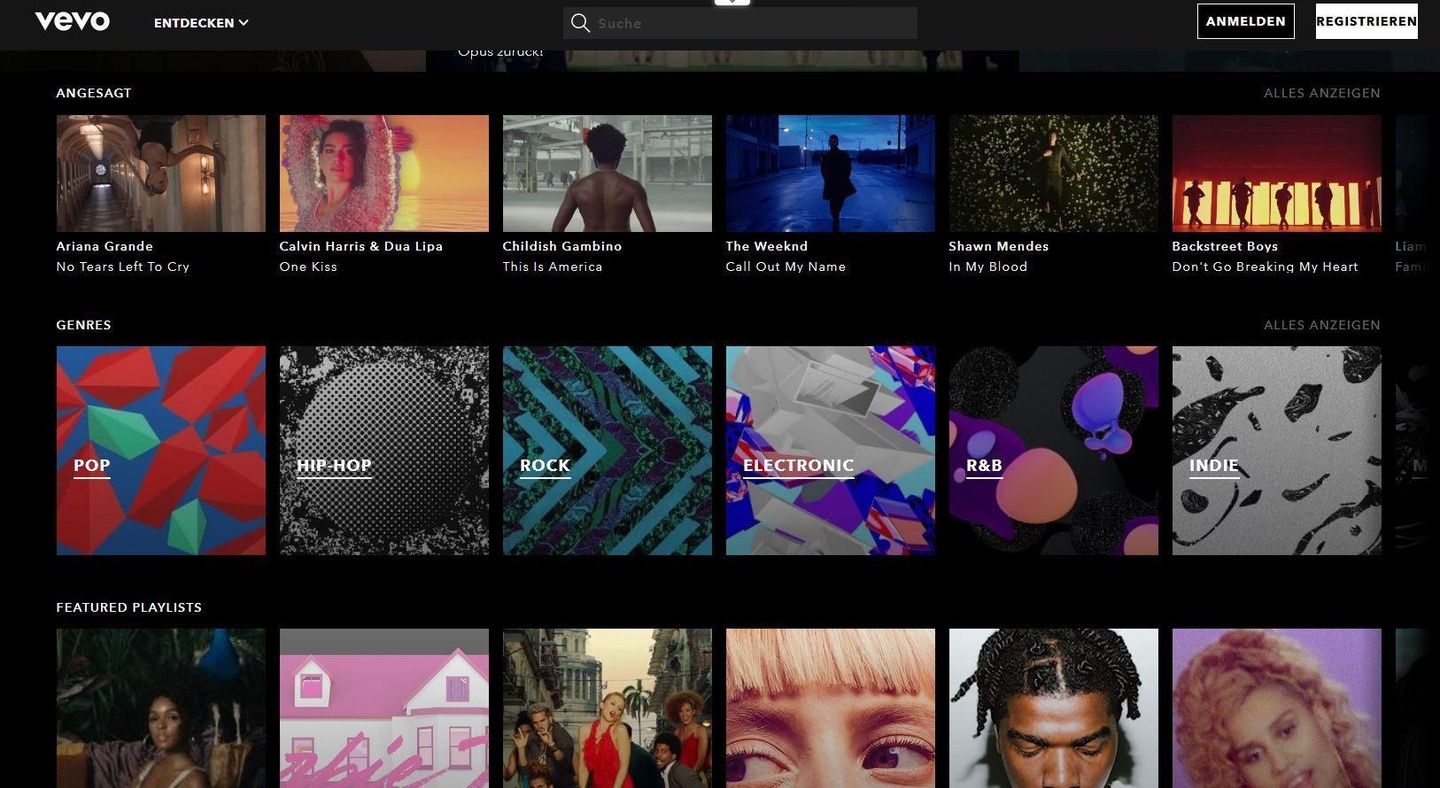This screenshot has height=788, width=1440.
Task: Click the Call Out My Name title
Action: [x=786, y=267]
